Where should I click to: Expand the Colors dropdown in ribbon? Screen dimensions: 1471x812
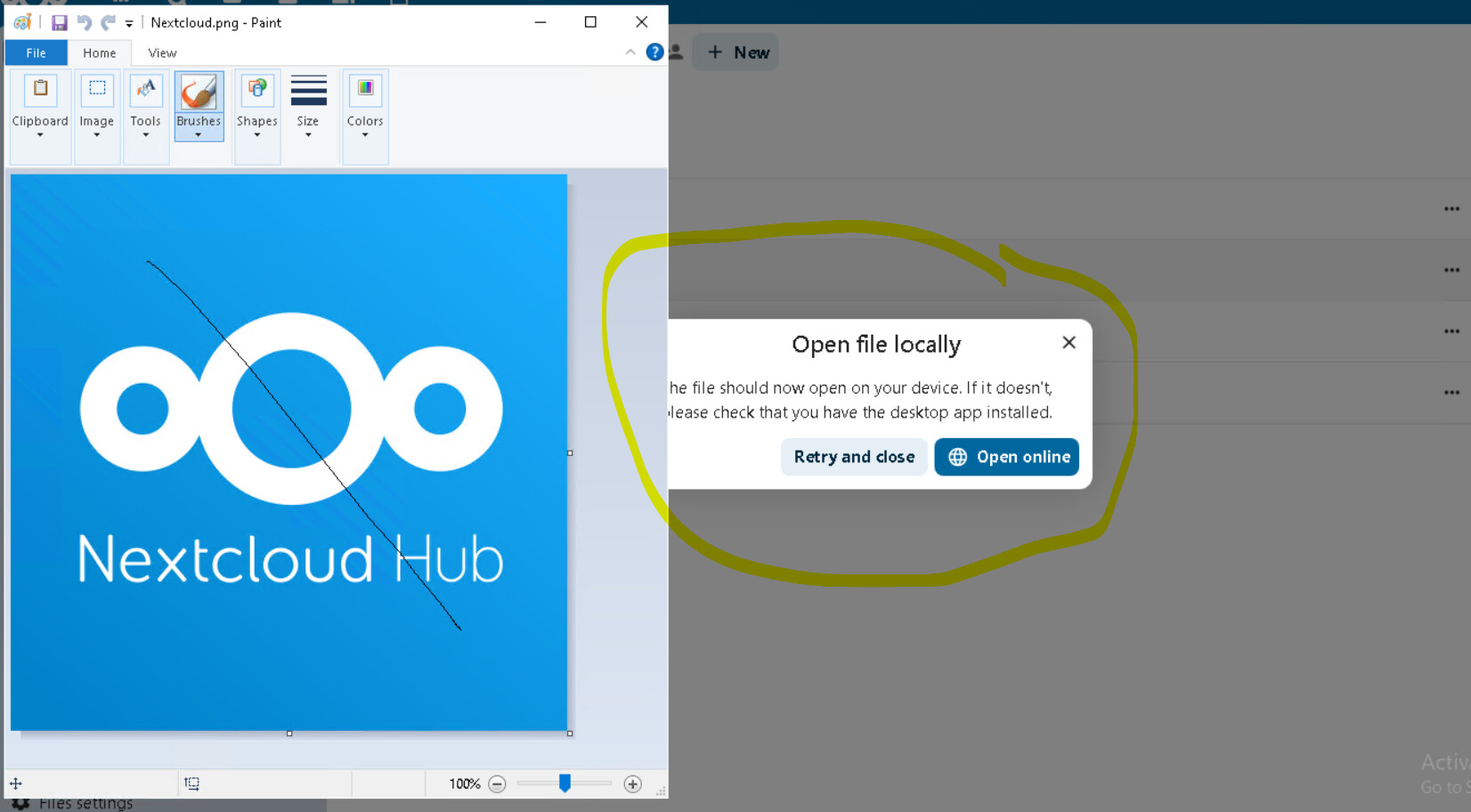click(x=365, y=107)
